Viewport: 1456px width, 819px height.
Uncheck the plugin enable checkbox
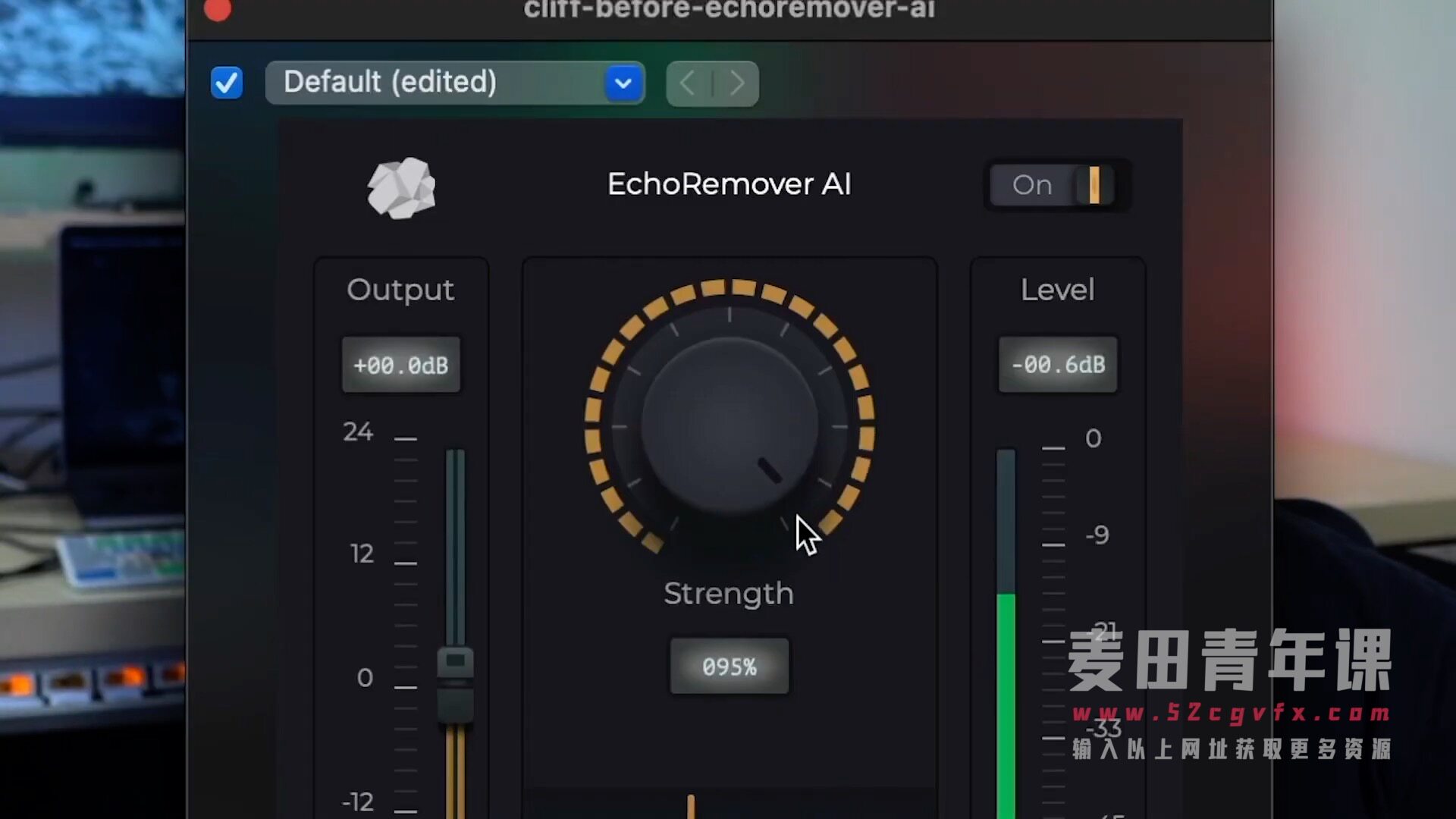click(x=227, y=83)
